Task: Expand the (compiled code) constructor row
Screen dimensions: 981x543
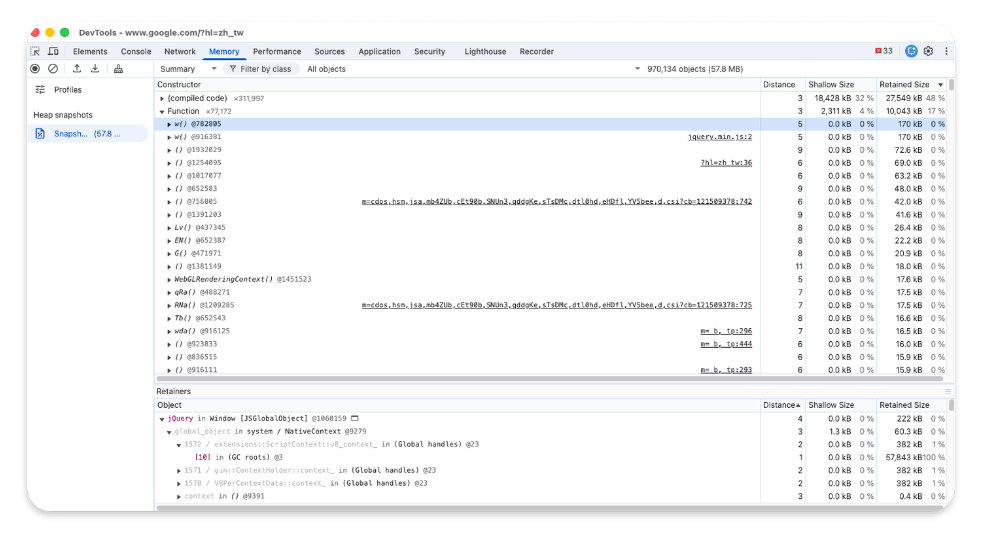Action: (x=162, y=98)
